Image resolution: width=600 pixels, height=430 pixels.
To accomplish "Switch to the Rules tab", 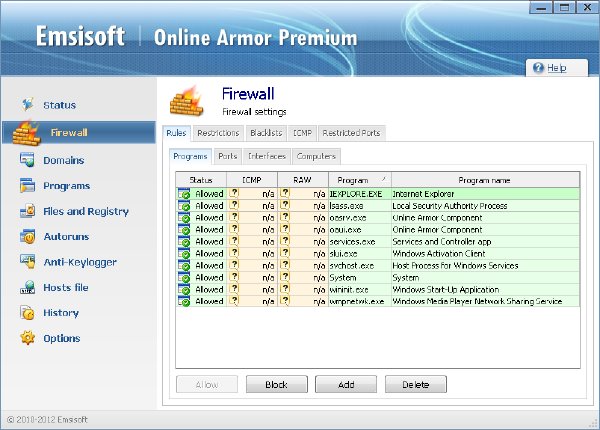I will point(176,133).
